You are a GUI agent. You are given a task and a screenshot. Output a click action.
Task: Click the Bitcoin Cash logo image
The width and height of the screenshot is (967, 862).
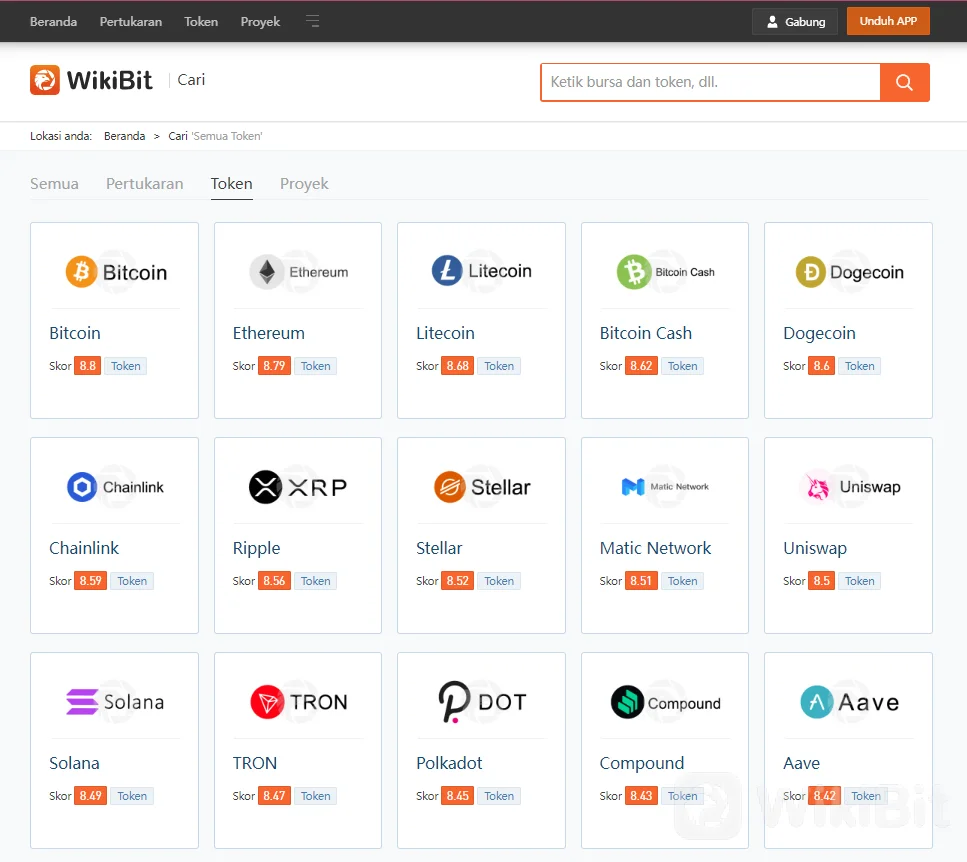[x=665, y=272]
